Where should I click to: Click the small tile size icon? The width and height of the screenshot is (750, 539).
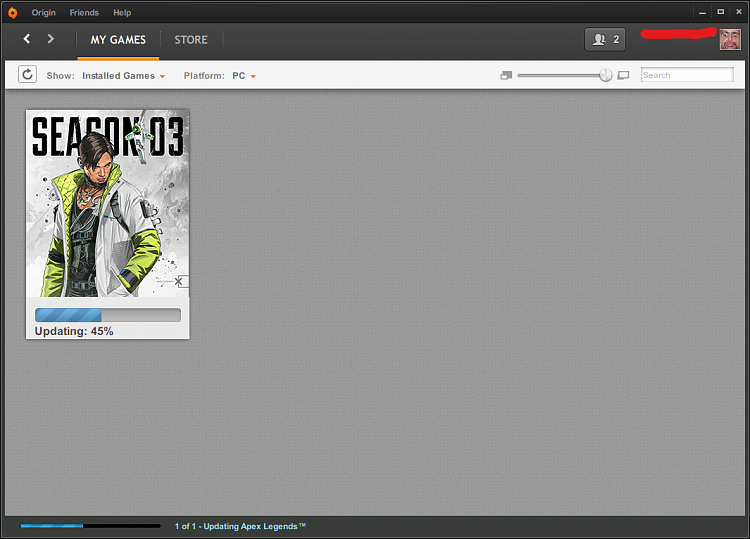[506, 76]
